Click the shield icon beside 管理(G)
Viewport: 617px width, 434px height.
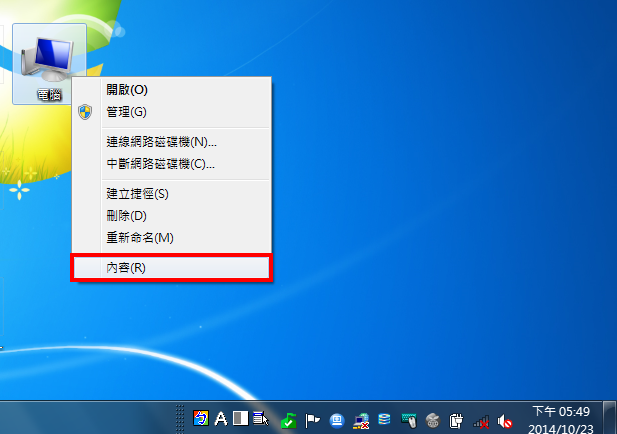85,111
